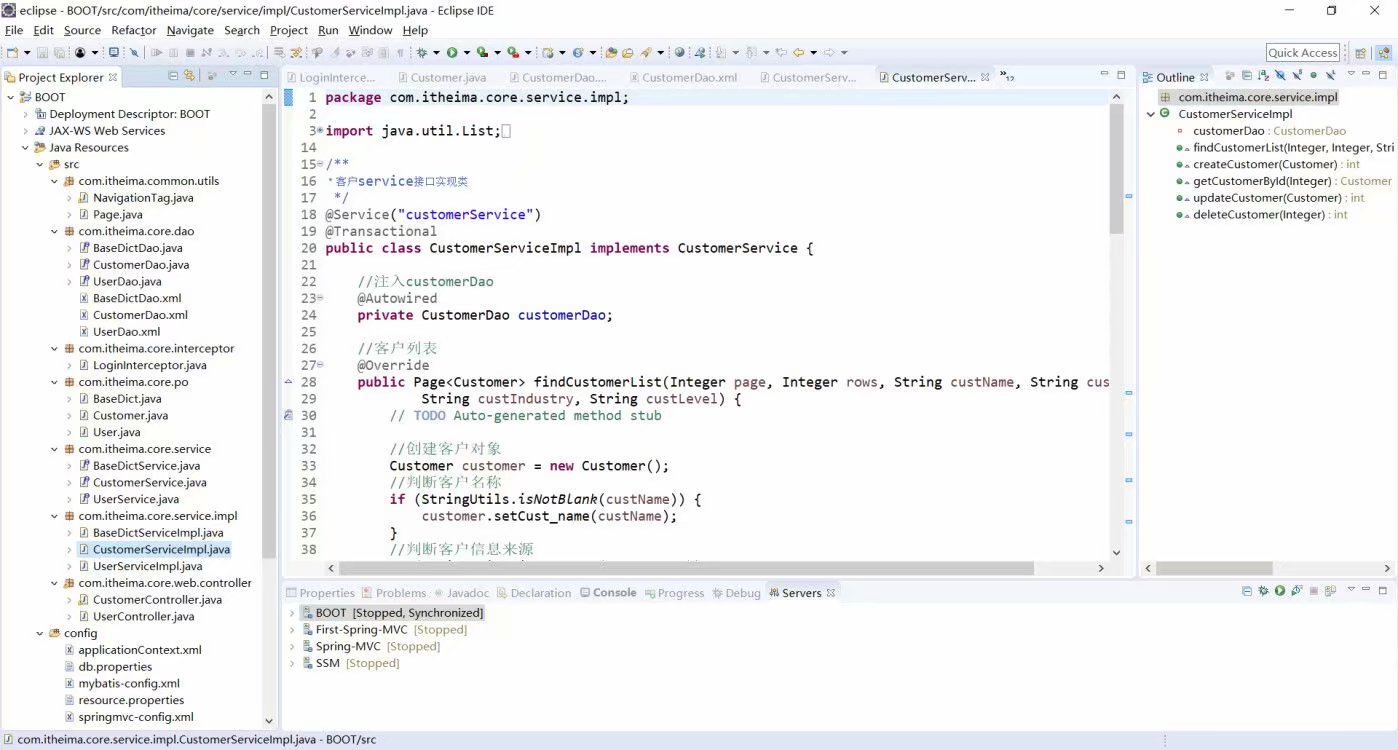The image size is (1398, 750).
Task: Open the File menu
Action: click(x=14, y=30)
